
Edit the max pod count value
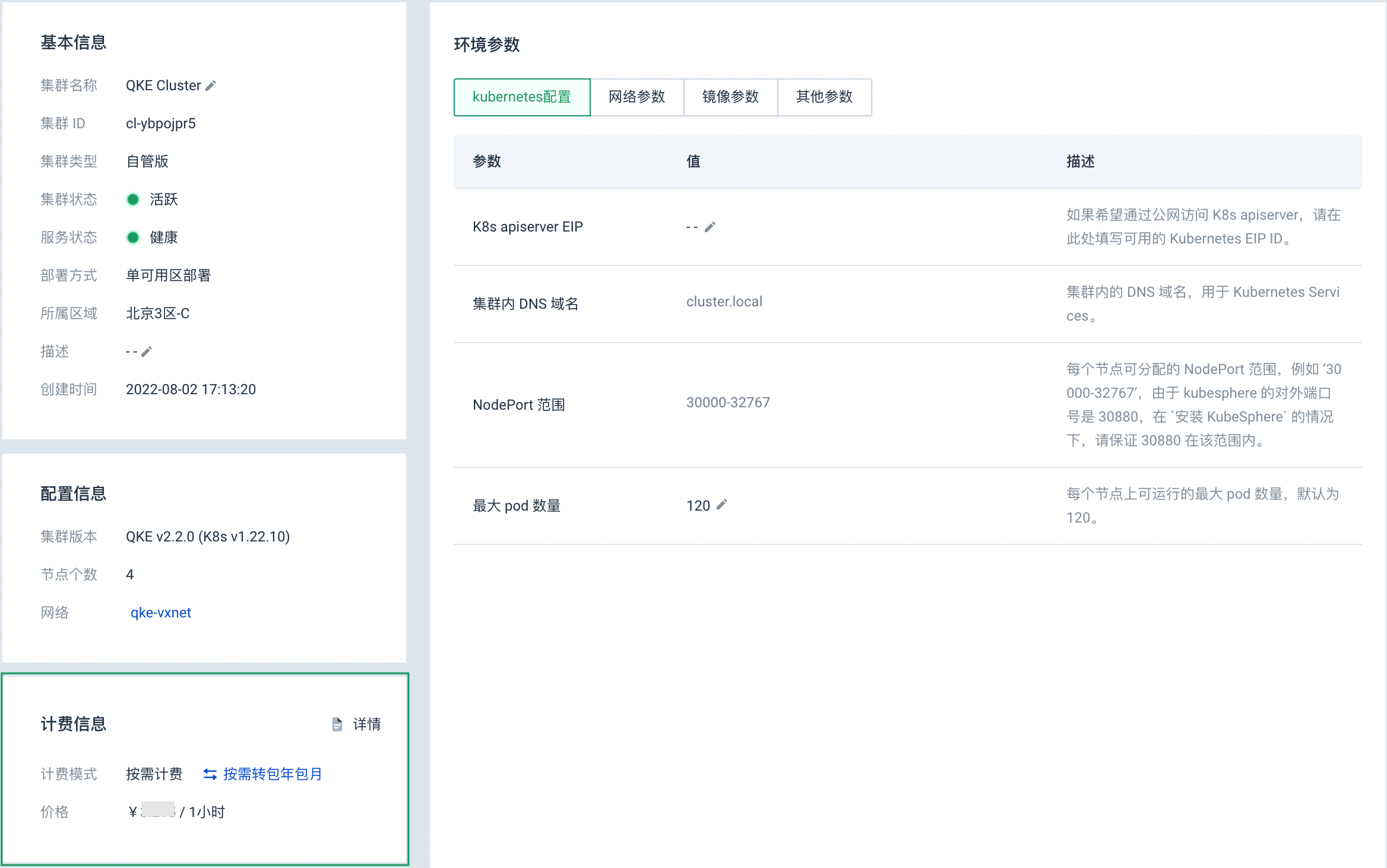click(x=722, y=505)
